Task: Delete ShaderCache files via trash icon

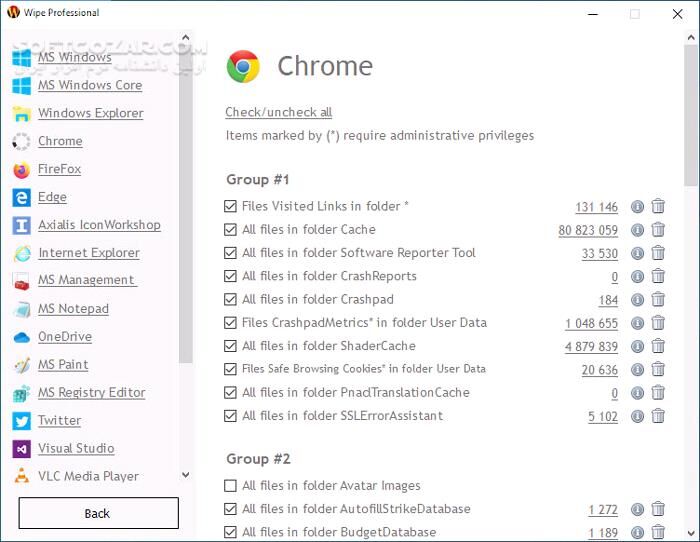Action: tap(658, 346)
